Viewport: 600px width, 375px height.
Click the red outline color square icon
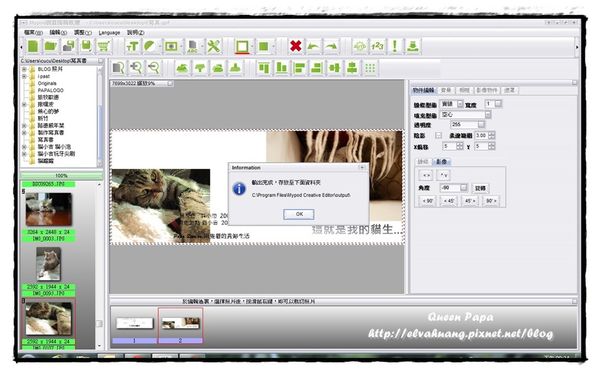click(242, 47)
